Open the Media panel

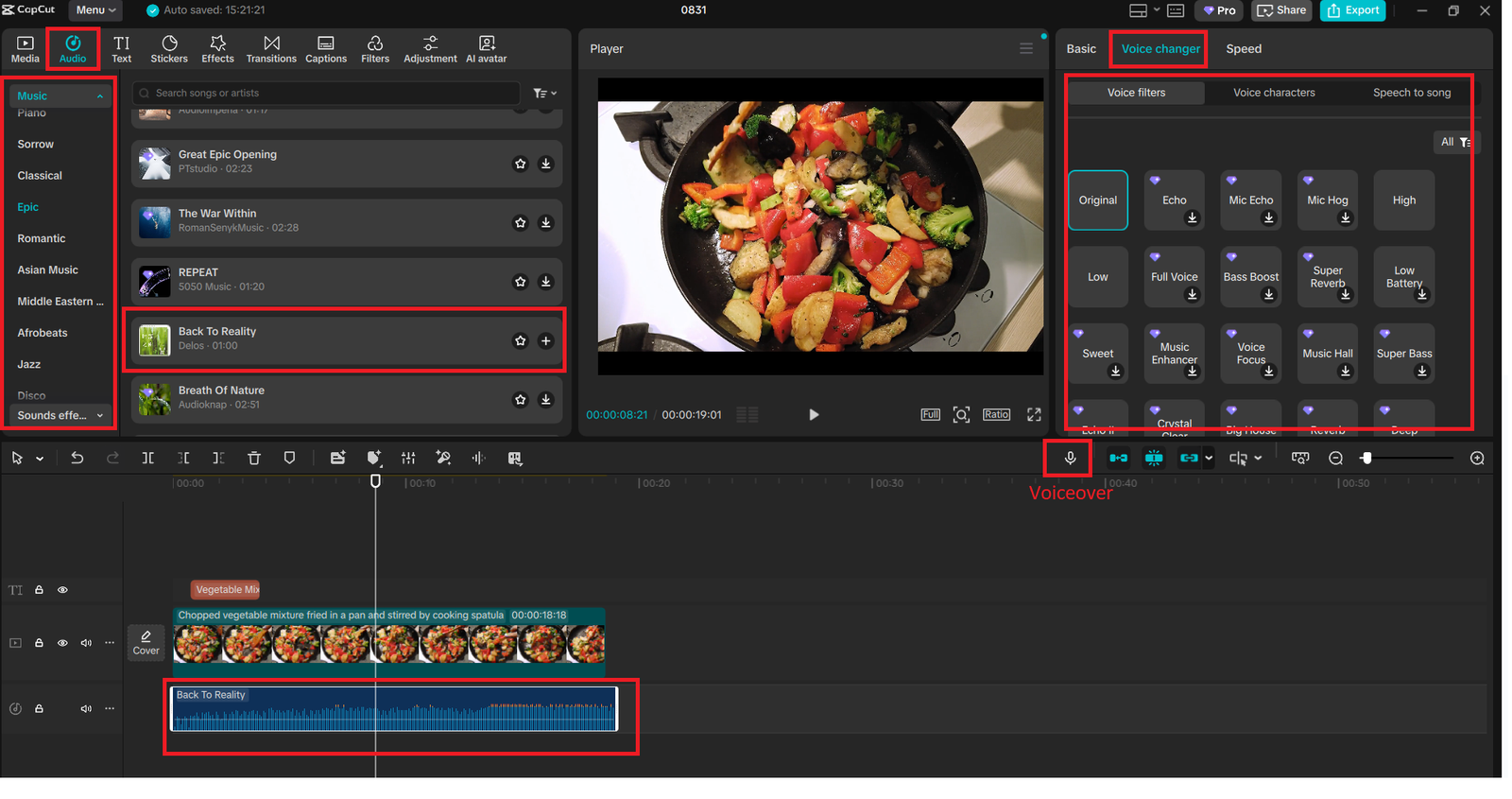[26, 49]
